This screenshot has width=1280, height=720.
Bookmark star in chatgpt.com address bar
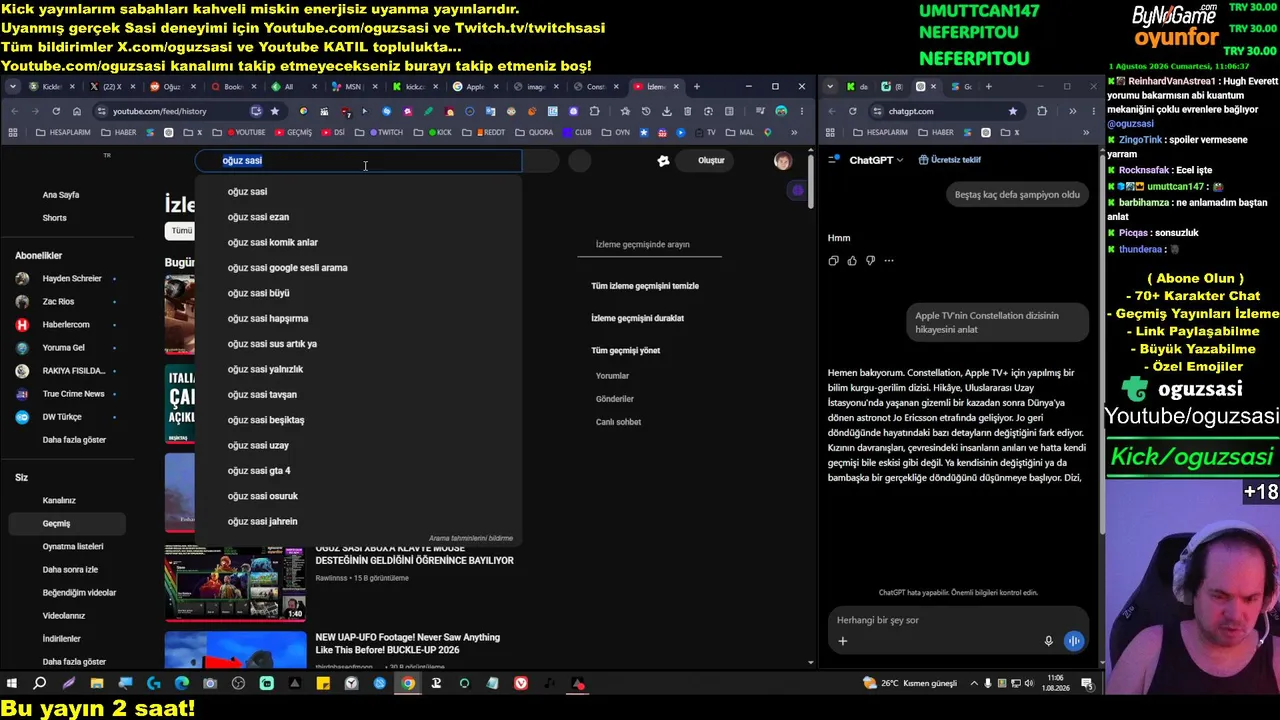point(1013,111)
